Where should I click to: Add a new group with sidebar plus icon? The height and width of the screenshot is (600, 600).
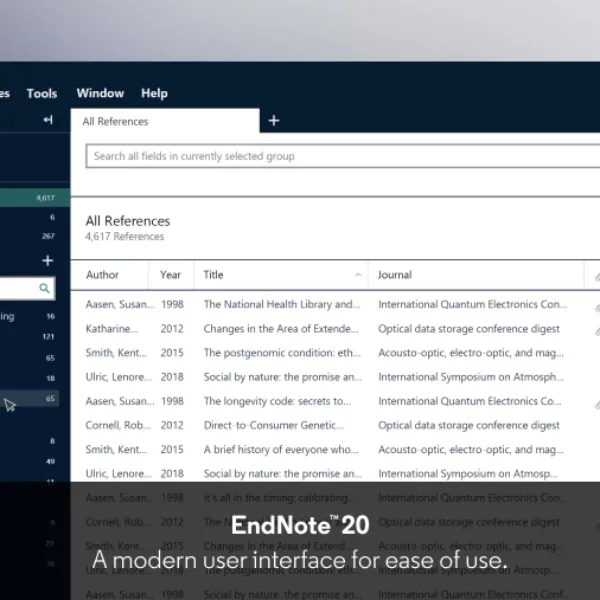coord(47,261)
